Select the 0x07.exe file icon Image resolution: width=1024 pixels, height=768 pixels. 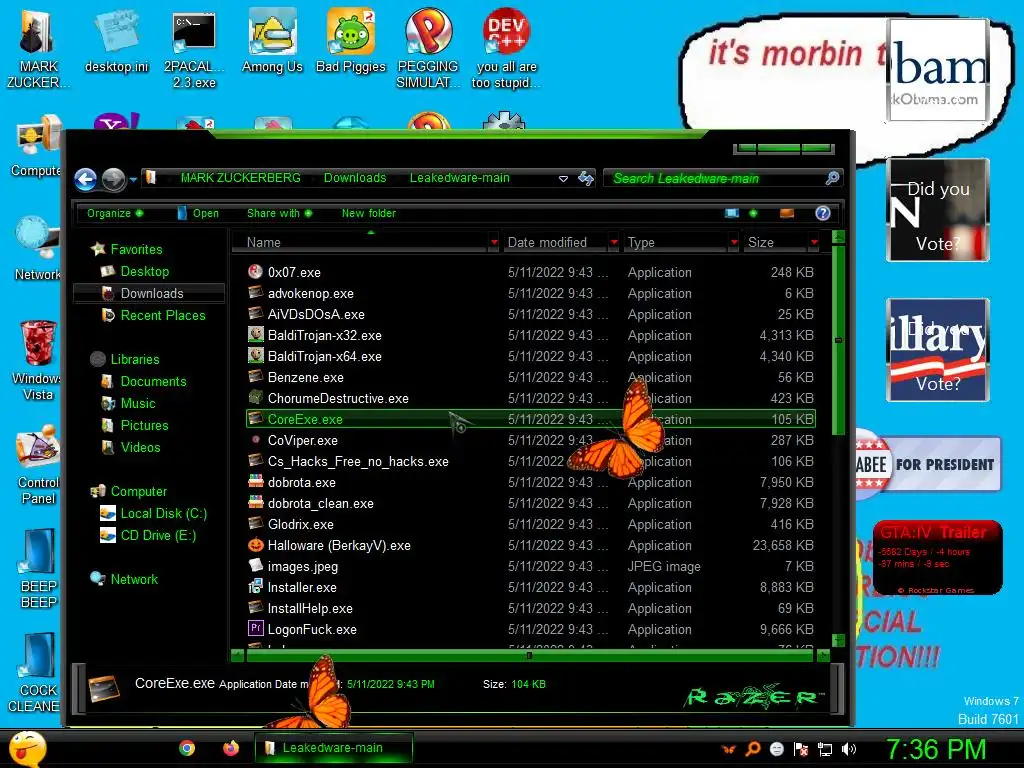point(255,272)
